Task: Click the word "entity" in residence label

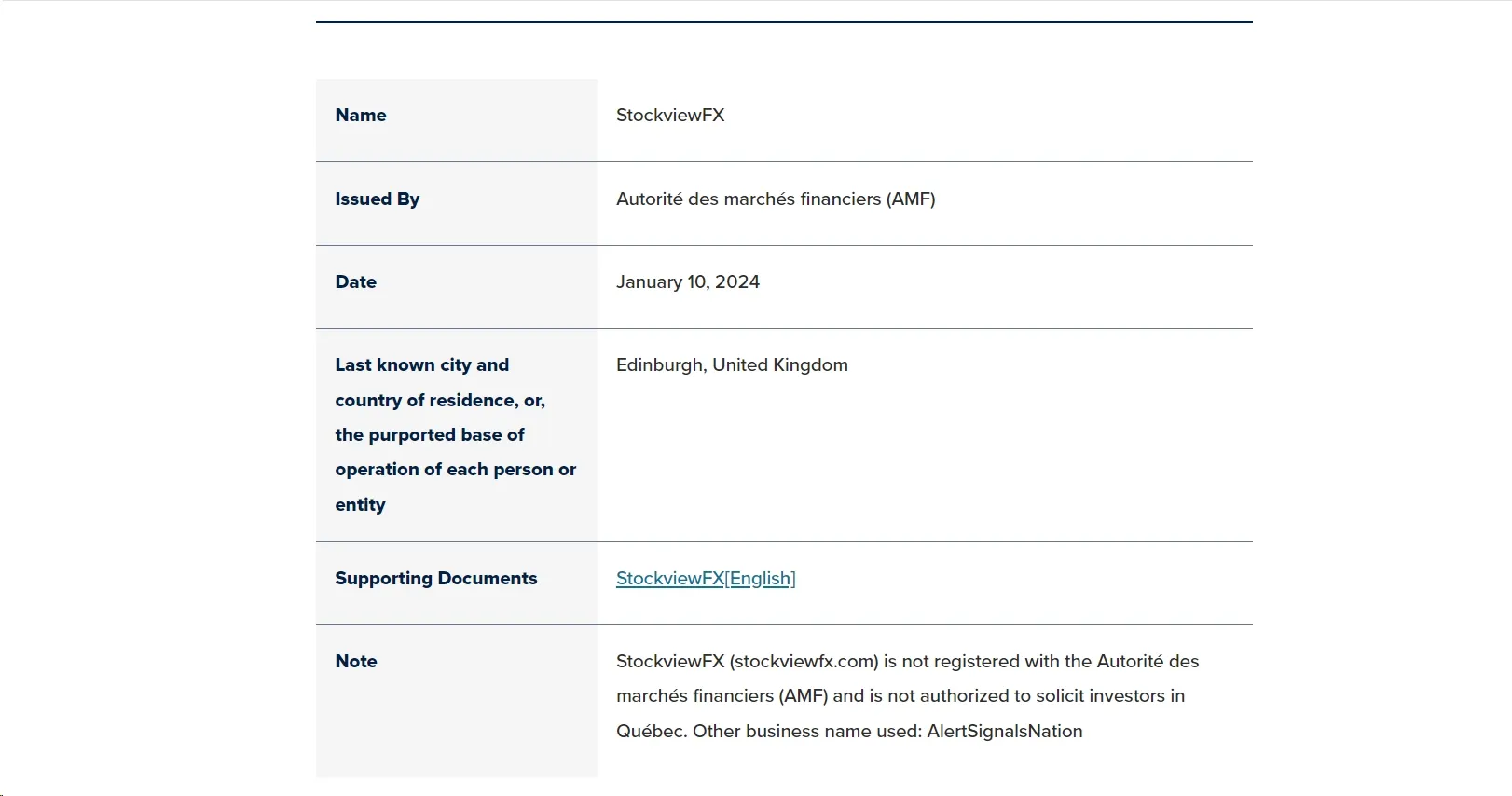Action: coord(361,505)
